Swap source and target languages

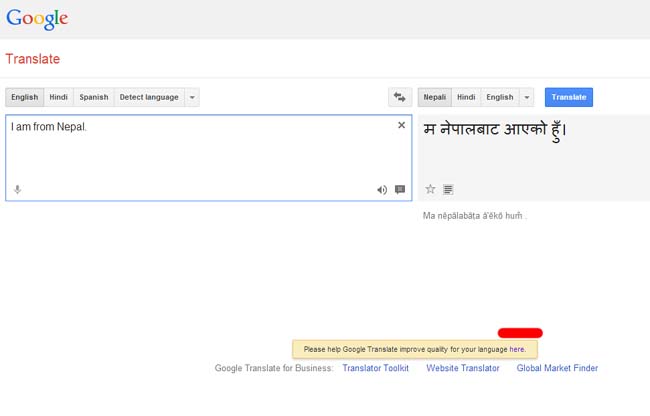click(x=400, y=97)
